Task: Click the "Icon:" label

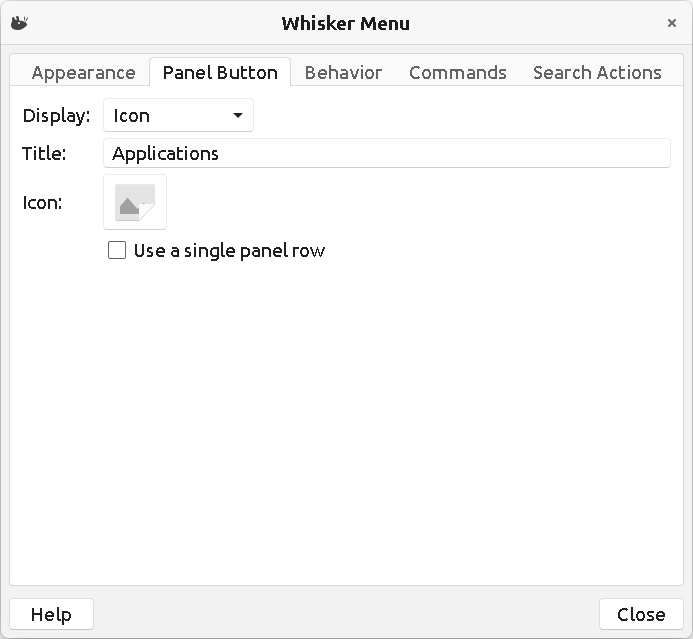Action: [x=42, y=203]
